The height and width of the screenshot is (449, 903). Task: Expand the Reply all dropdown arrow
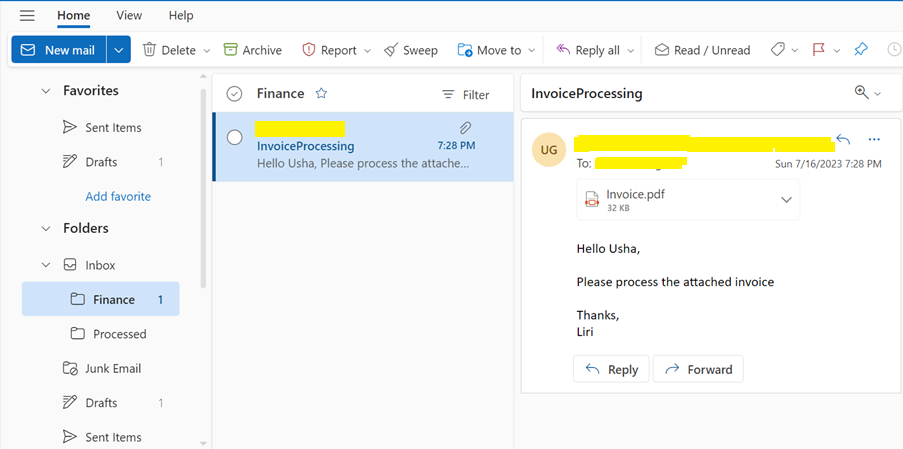pos(630,51)
